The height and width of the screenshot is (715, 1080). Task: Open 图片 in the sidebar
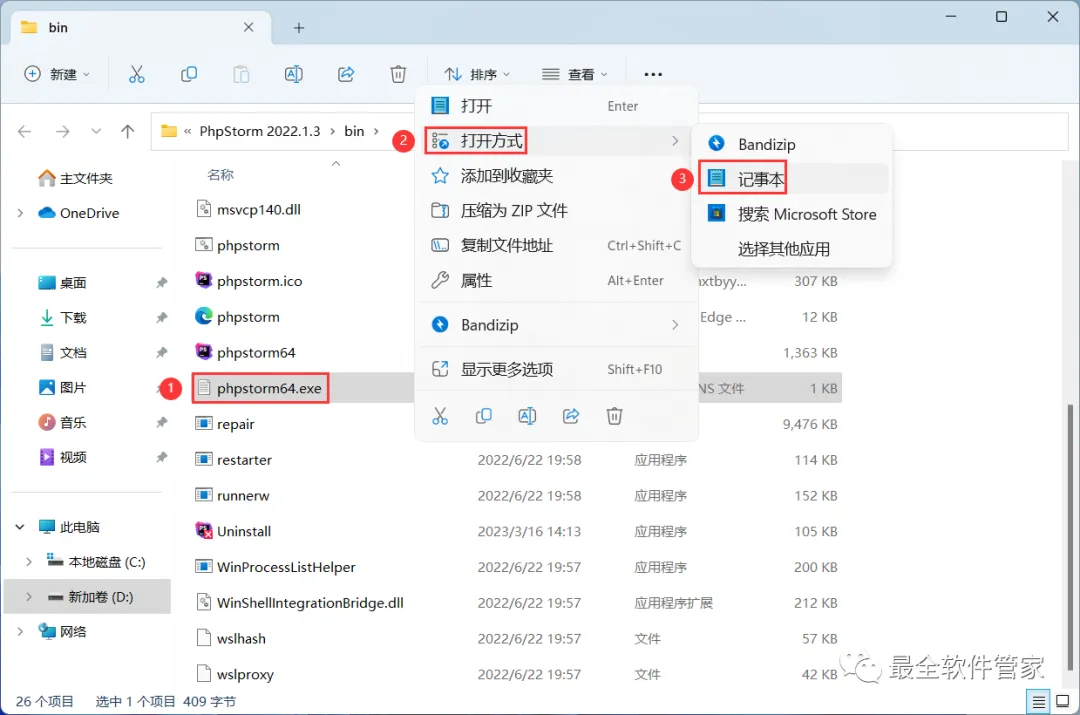coord(62,388)
